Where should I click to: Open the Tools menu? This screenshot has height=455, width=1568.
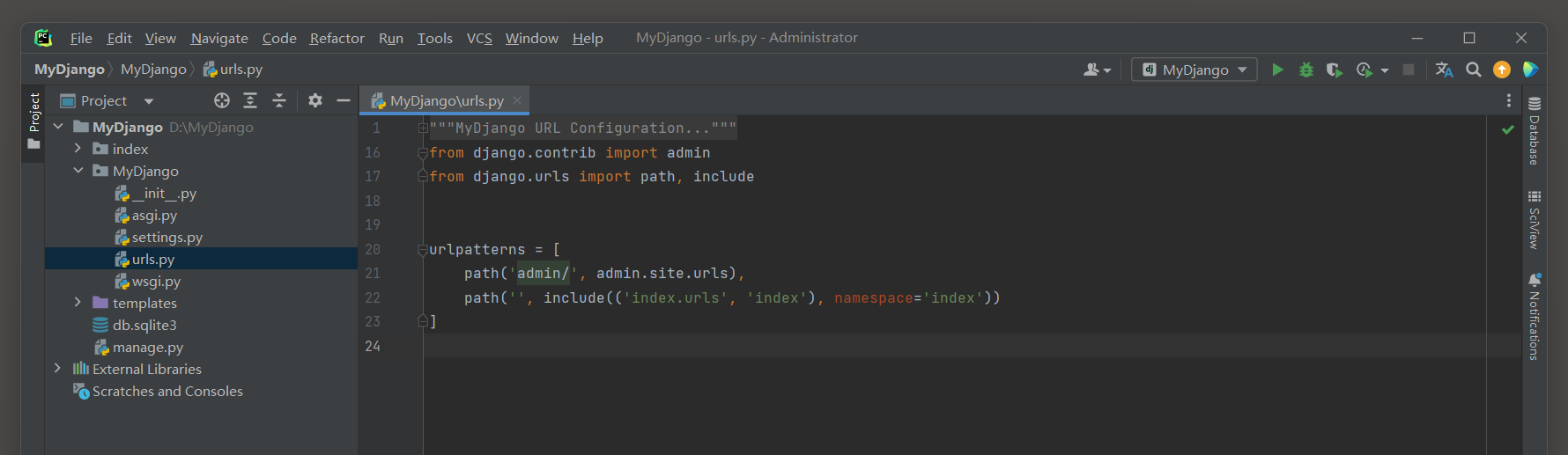[x=434, y=38]
